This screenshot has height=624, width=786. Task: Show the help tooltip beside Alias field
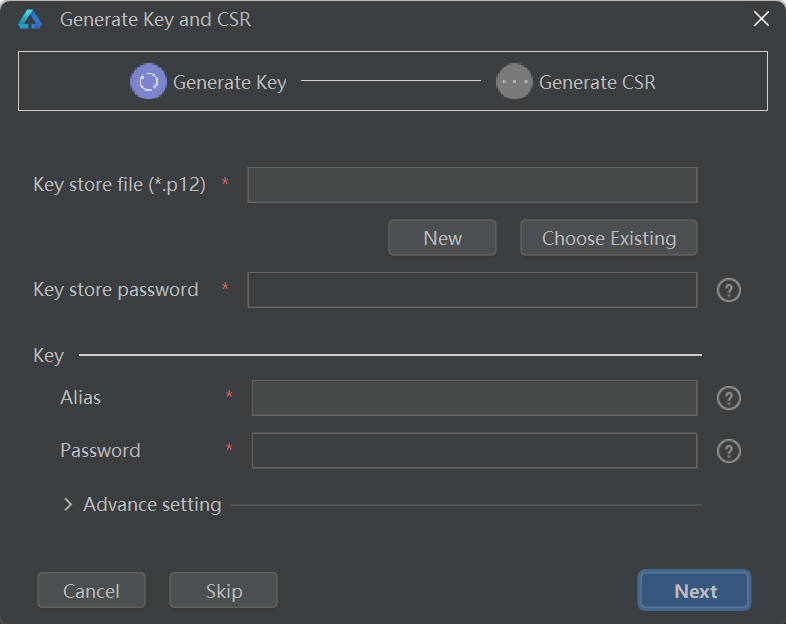[x=729, y=398]
